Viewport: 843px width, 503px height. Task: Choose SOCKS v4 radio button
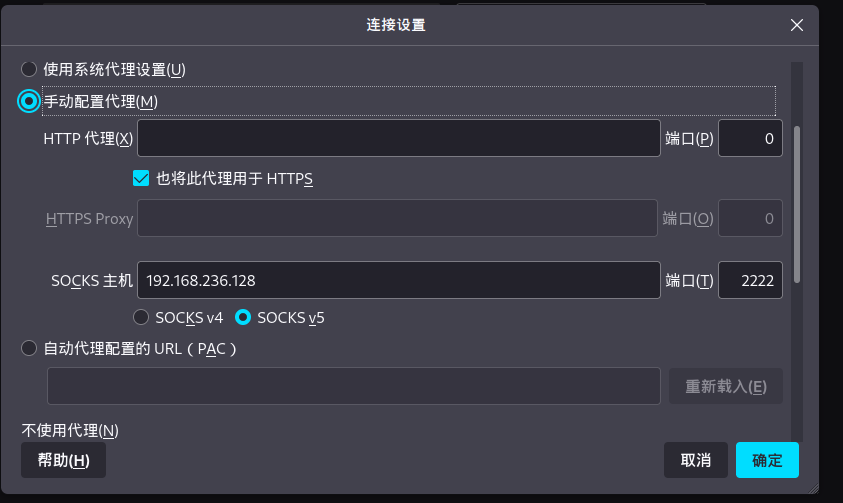[x=141, y=318]
